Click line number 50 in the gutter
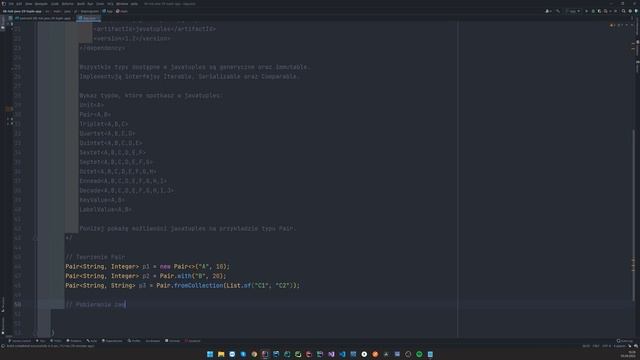Viewport: 640px width, 360px height. (x=17, y=304)
